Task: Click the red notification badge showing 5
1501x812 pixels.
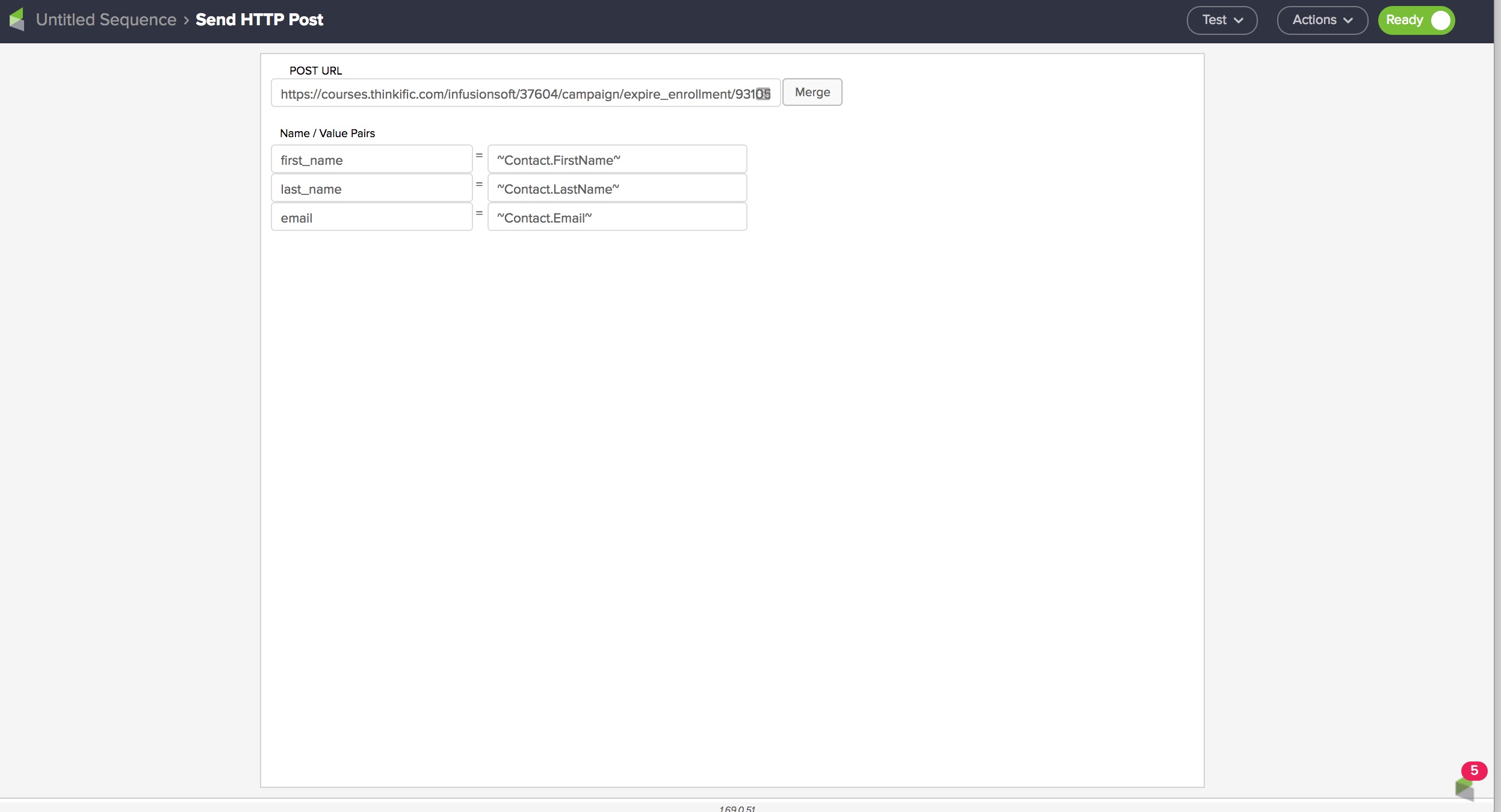Action: [x=1474, y=770]
